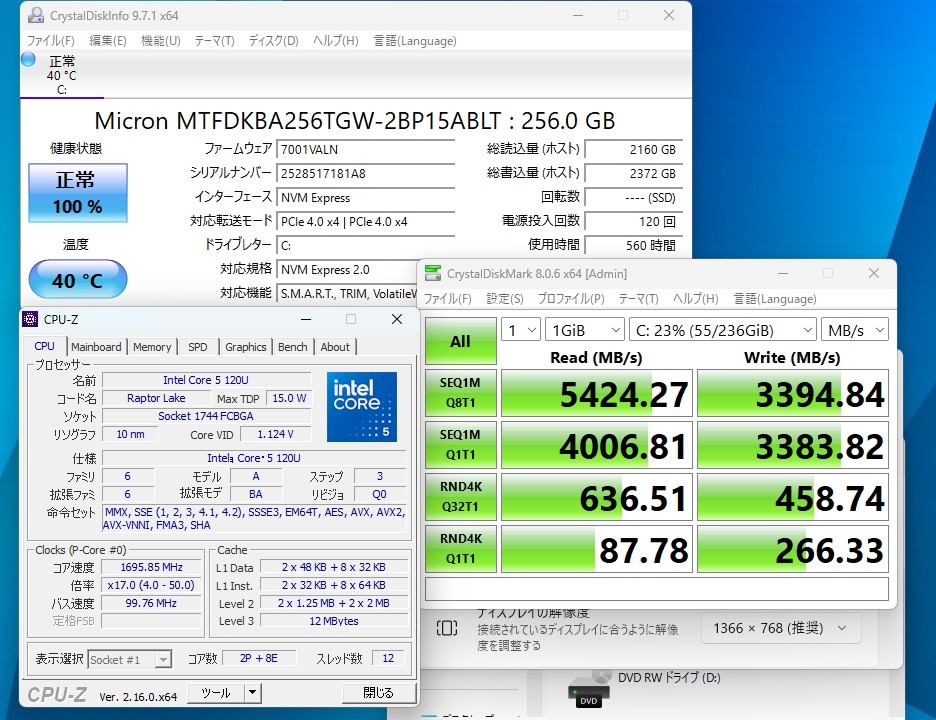
Task: Run the RND4K Q32T1 test
Action: tap(460, 497)
